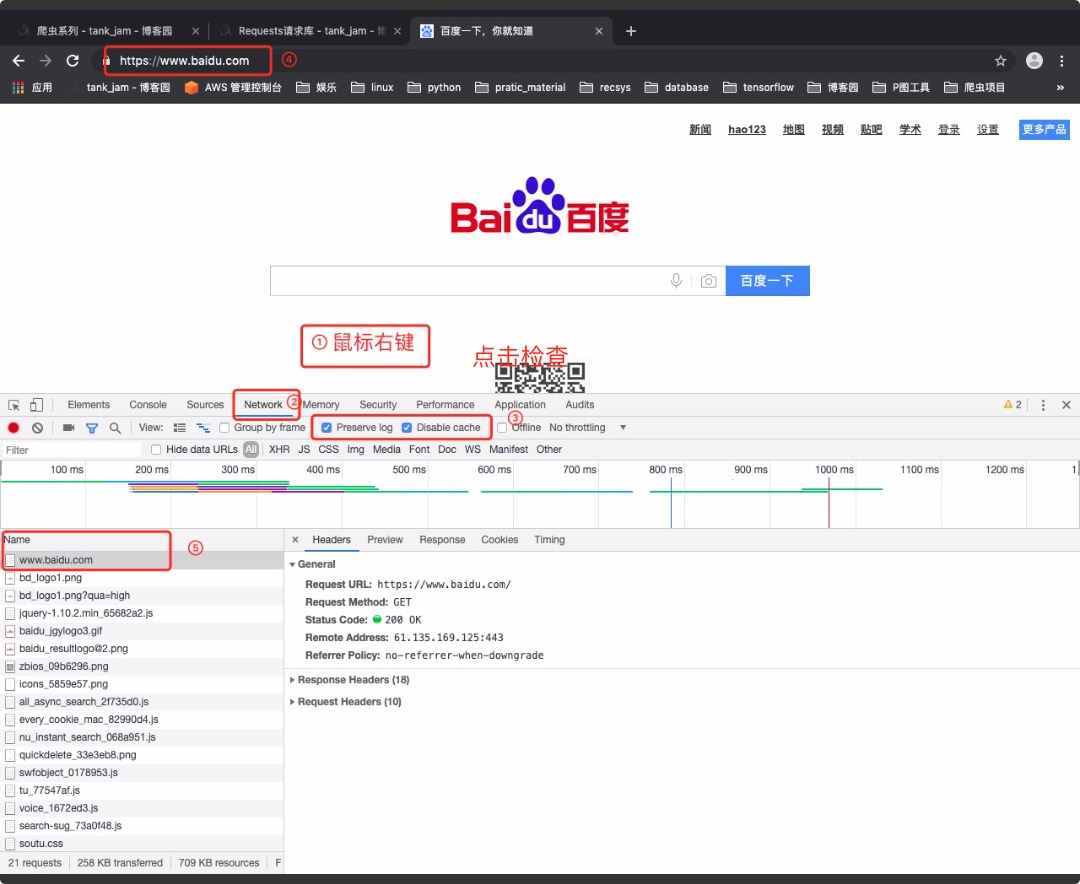Enable the Offline checkbox

click(502, 428)
